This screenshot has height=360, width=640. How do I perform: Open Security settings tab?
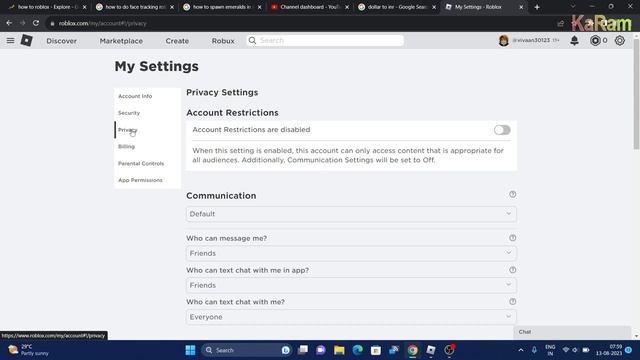click(x=129, y=113)
